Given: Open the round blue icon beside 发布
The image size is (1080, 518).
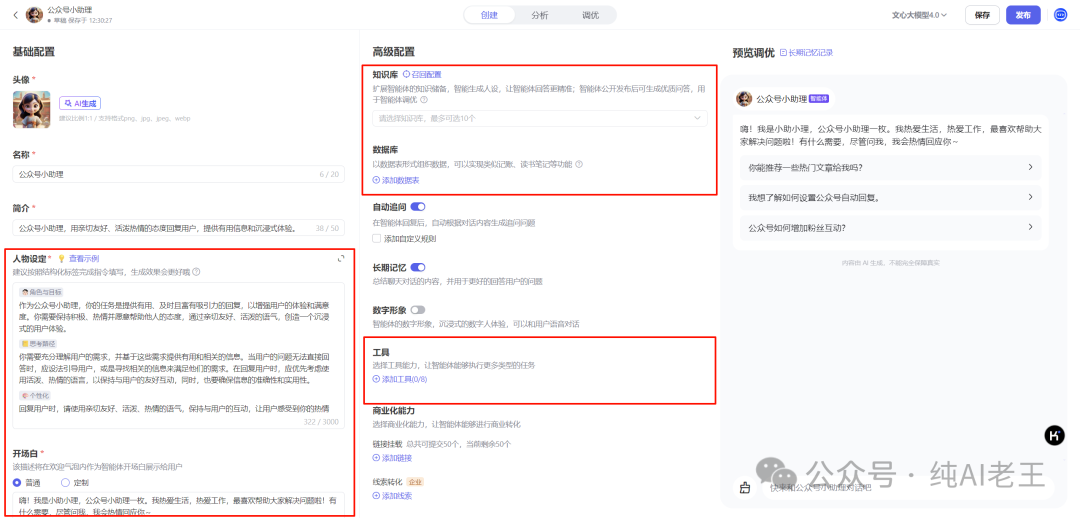Looking at the screenshot, I should pyautogui.click(x=1060, y=15).
